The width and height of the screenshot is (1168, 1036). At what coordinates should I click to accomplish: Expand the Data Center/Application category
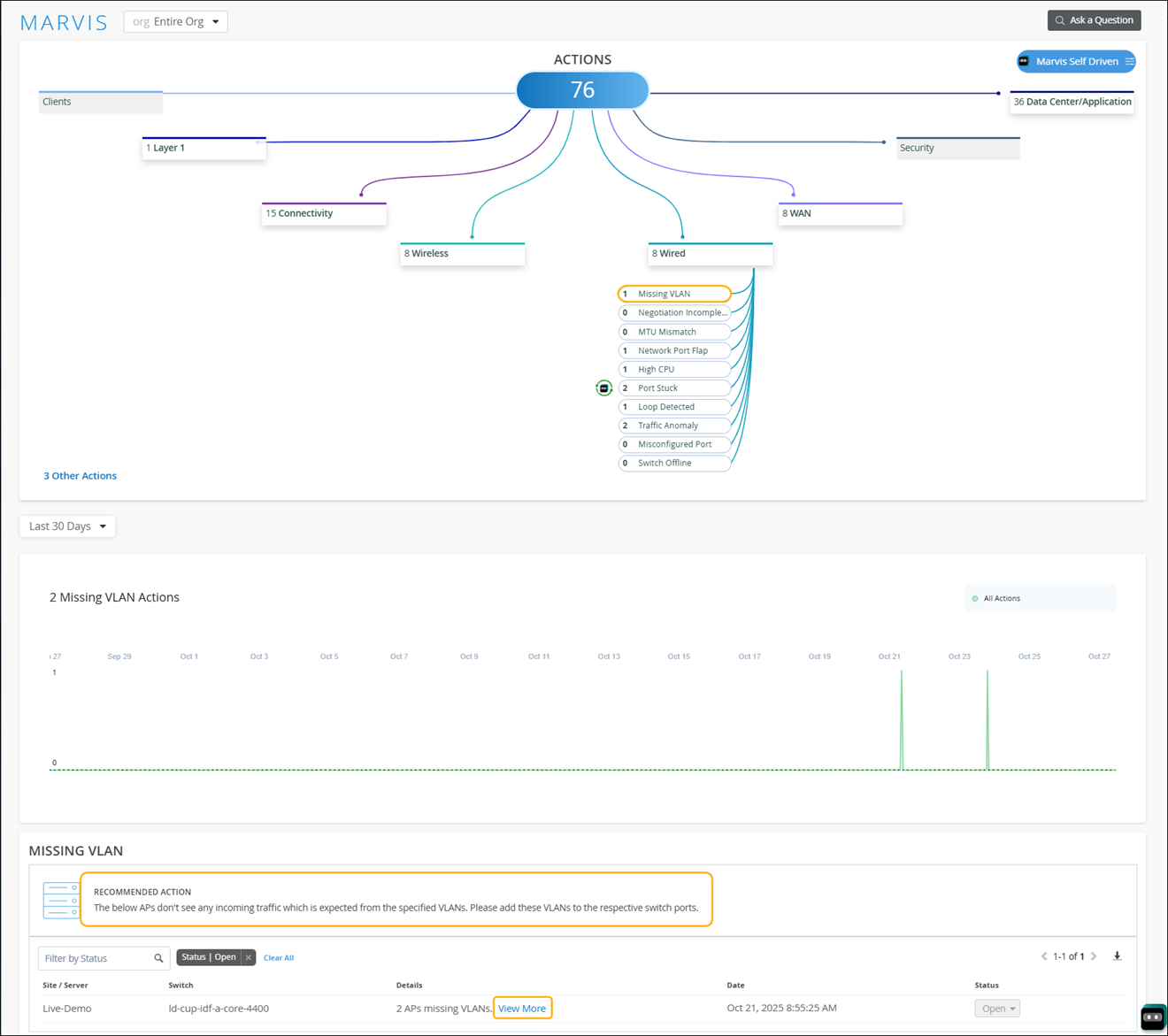pyautogui.click(x=1072, y=102)
